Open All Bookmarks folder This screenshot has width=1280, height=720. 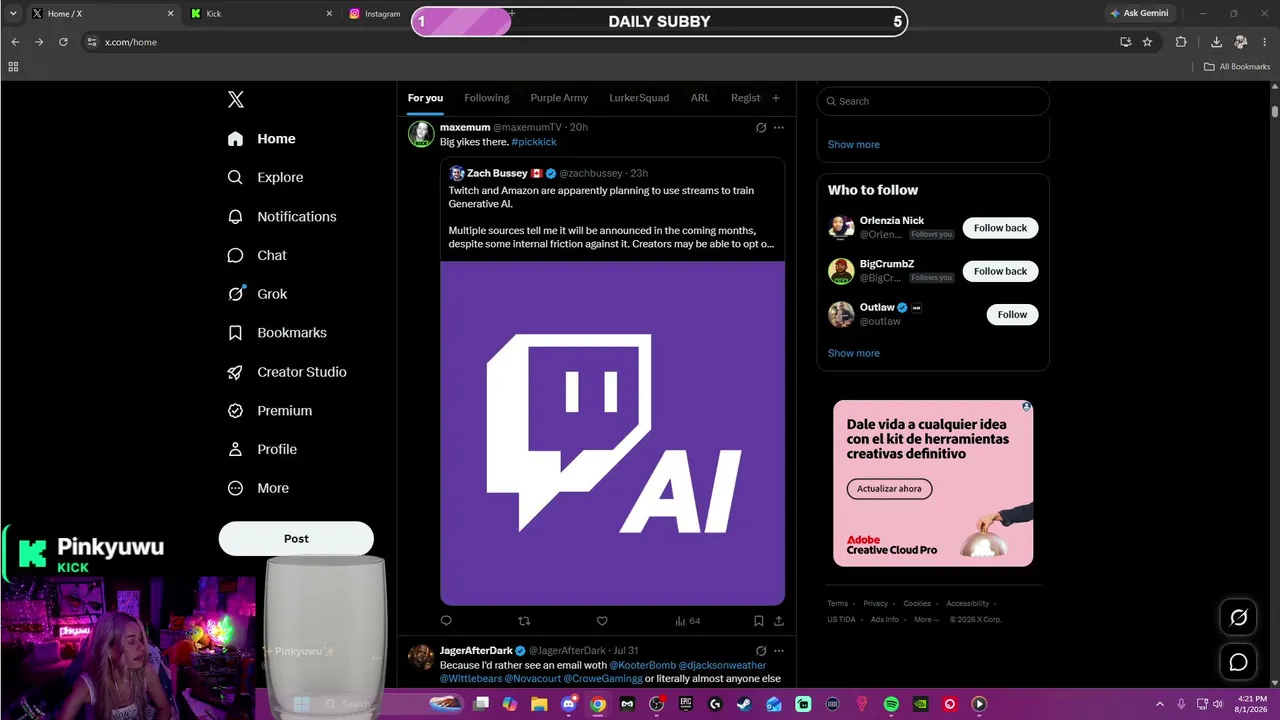click(x=1237, y=67)
